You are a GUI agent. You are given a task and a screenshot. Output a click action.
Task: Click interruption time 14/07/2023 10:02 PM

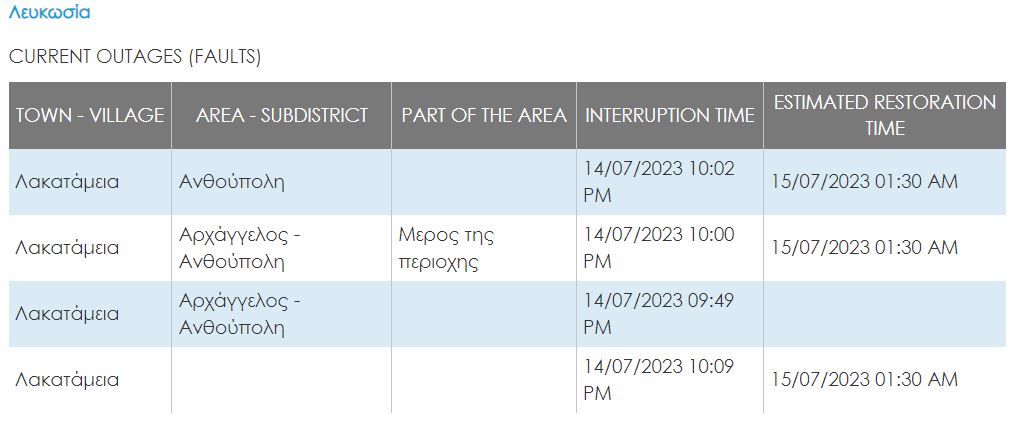coord(660,182)
